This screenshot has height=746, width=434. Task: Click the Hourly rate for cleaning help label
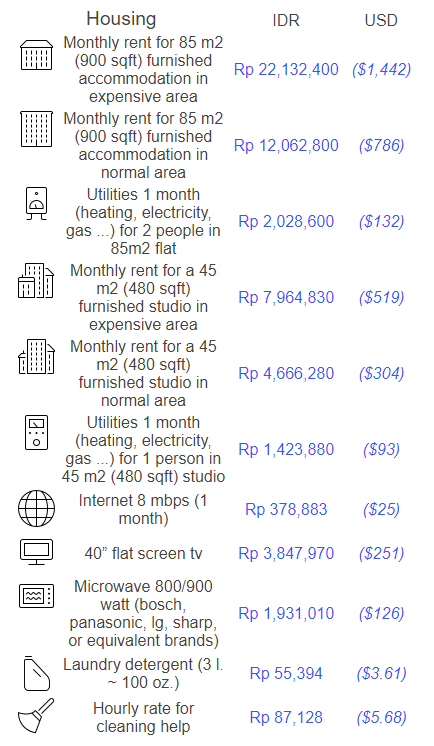coord(143,717)
